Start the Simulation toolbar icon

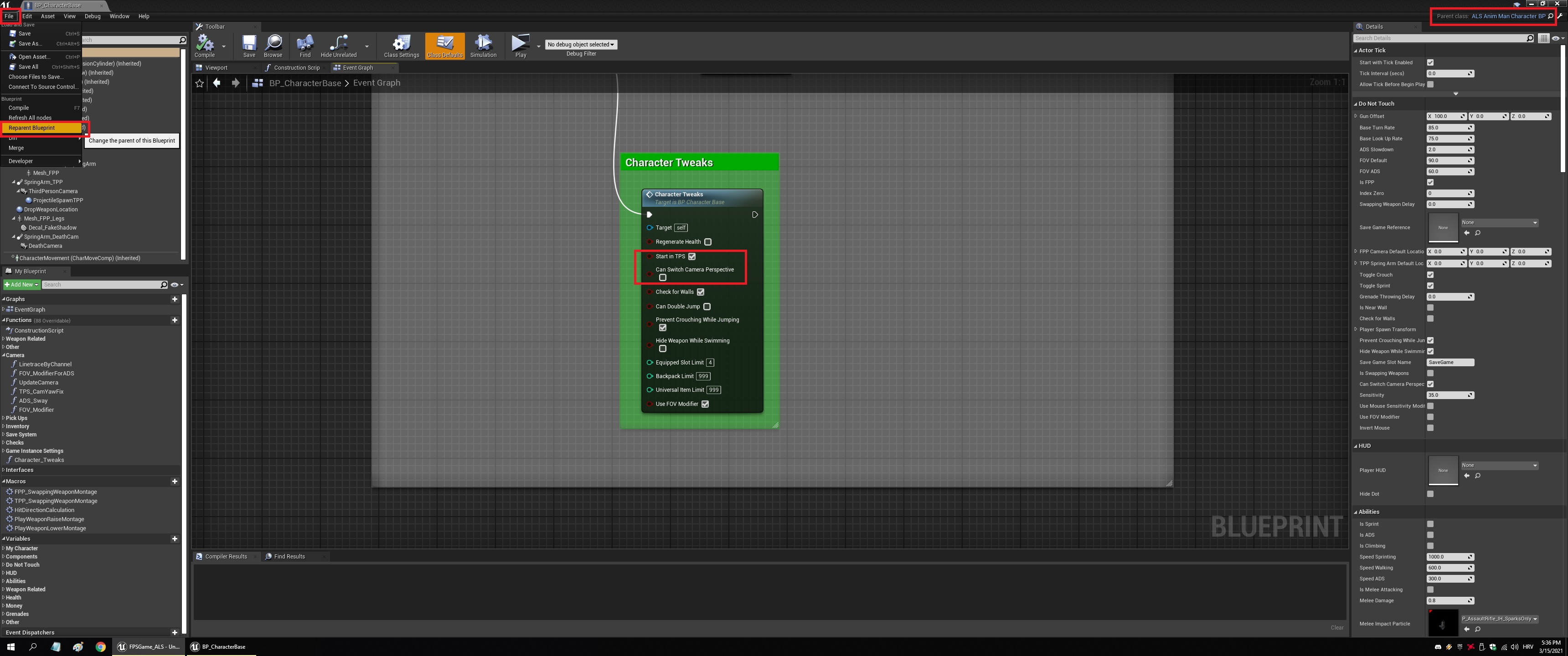(483, 46)
